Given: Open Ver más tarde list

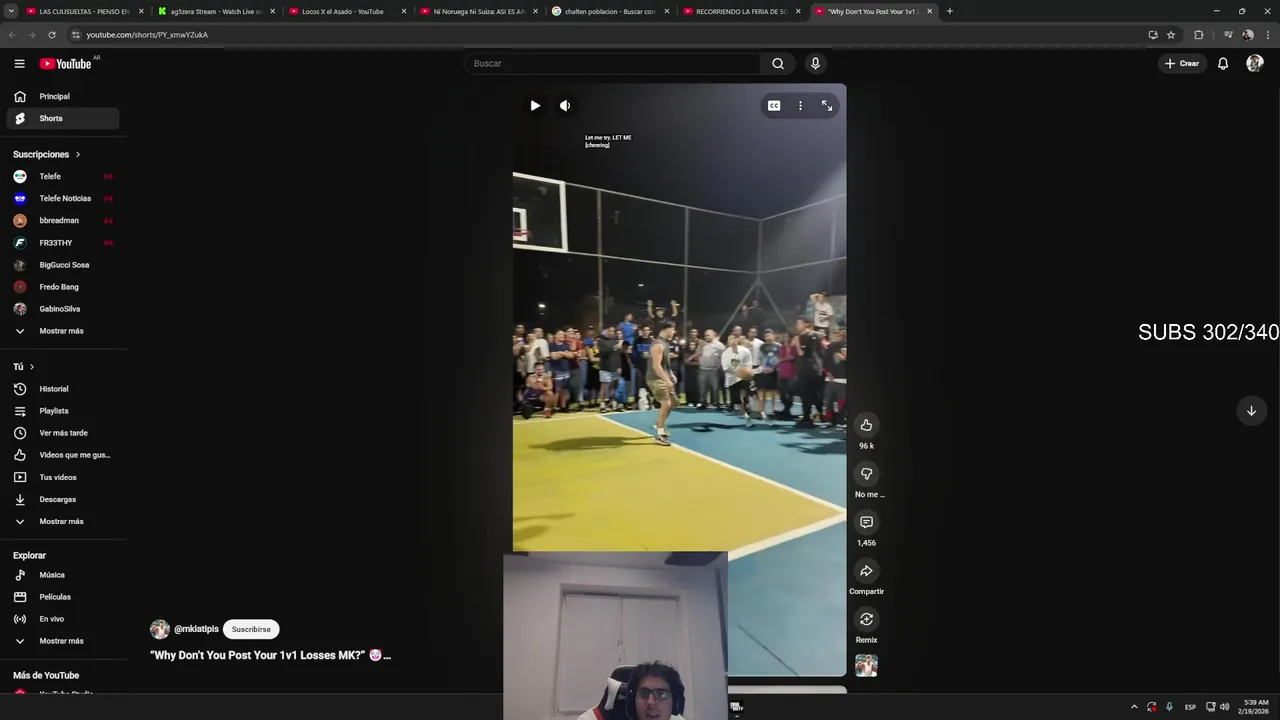Looking at the screenshot, I should click(x=63, y=433).
